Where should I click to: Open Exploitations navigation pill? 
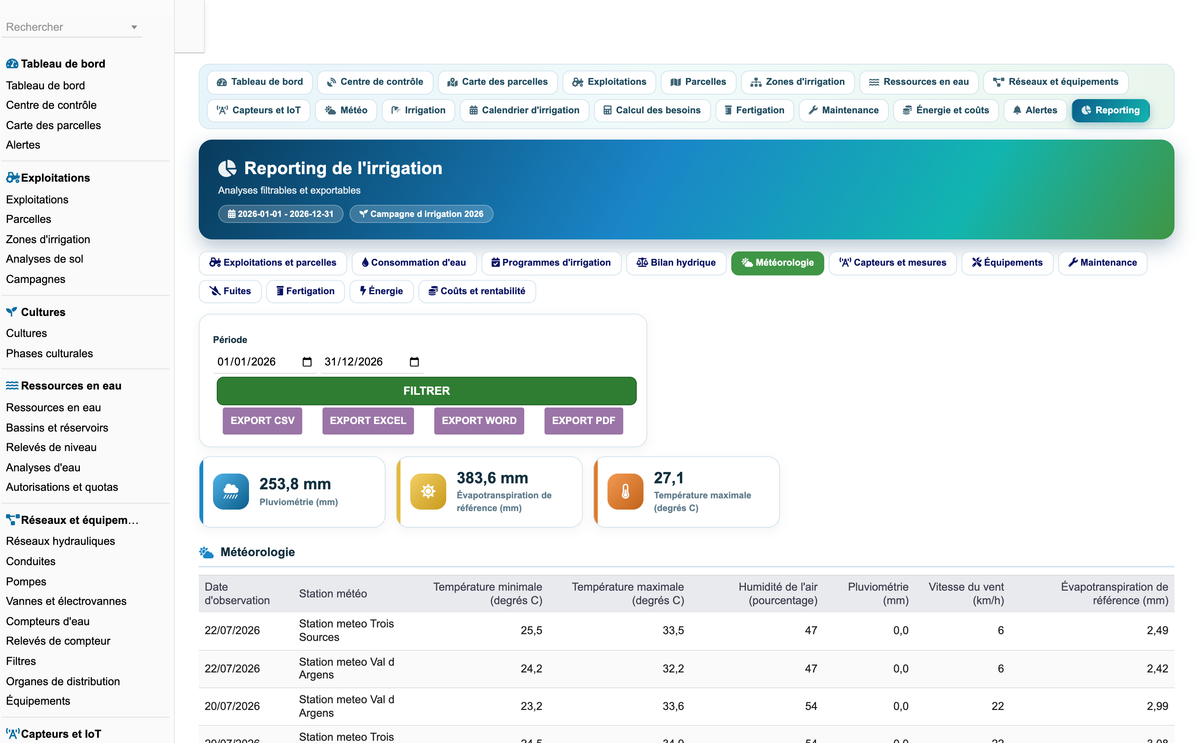609,82
